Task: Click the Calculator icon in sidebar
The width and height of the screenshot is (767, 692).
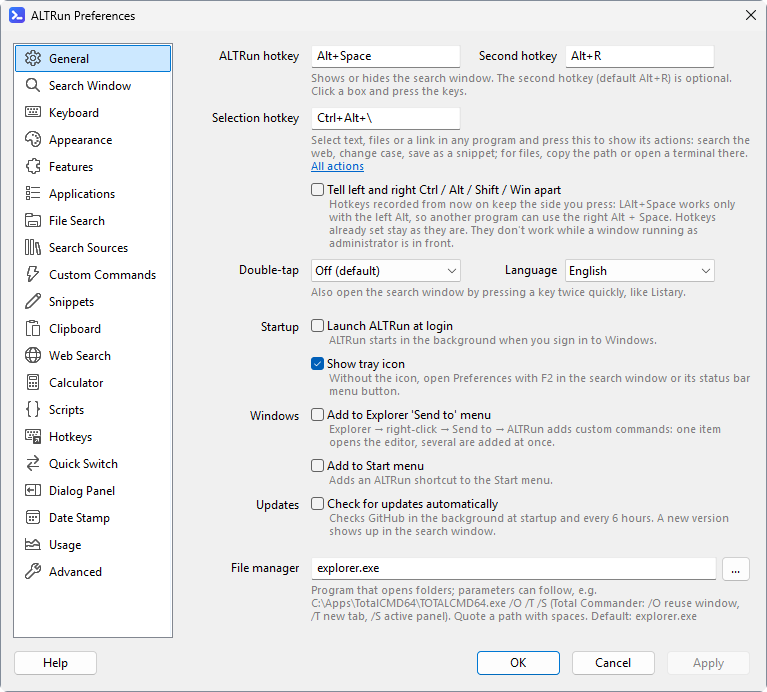Action: 33,382
